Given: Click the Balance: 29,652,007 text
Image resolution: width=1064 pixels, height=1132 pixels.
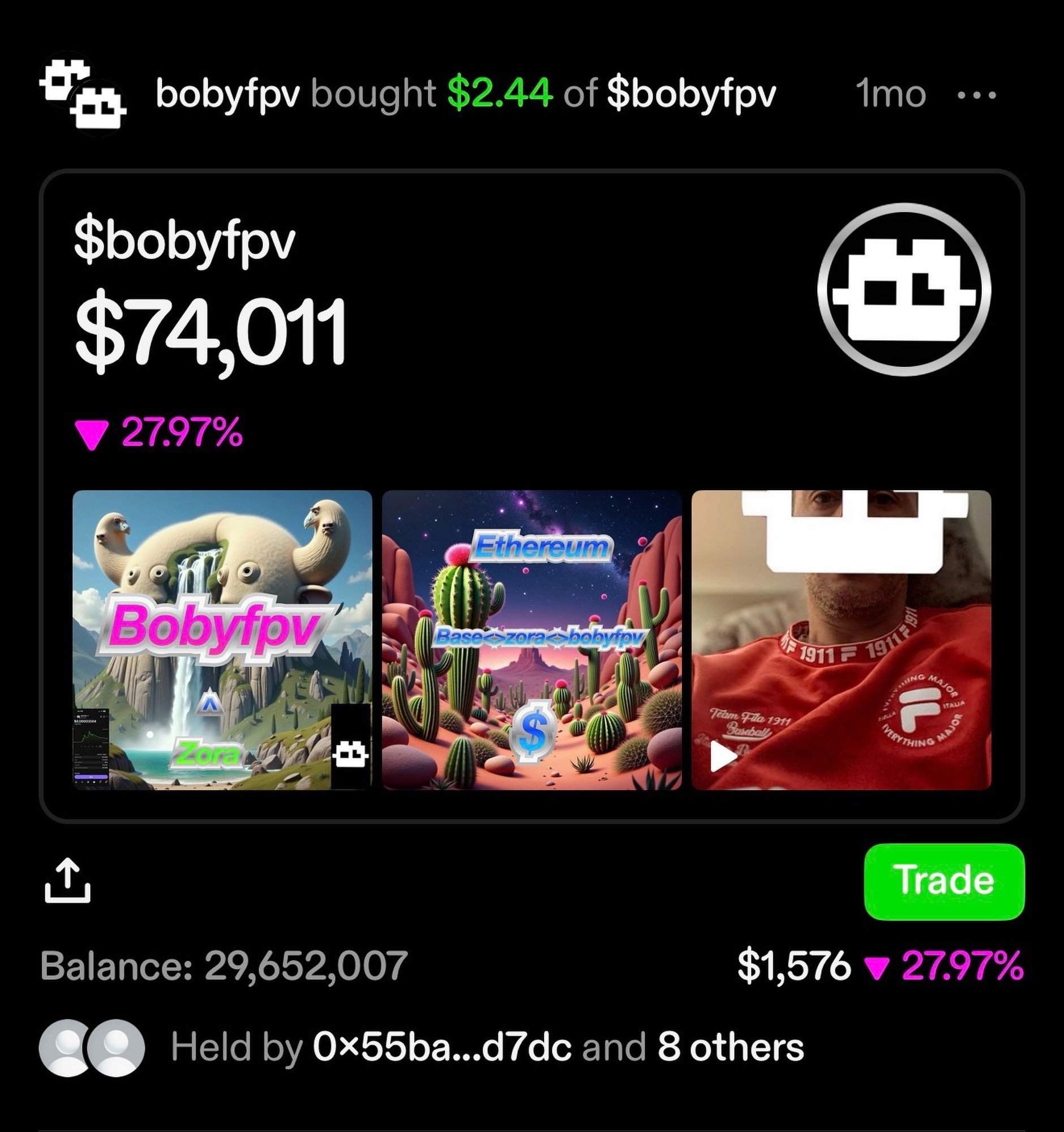Looking at the screenshot, I should (x=224, y=965).
